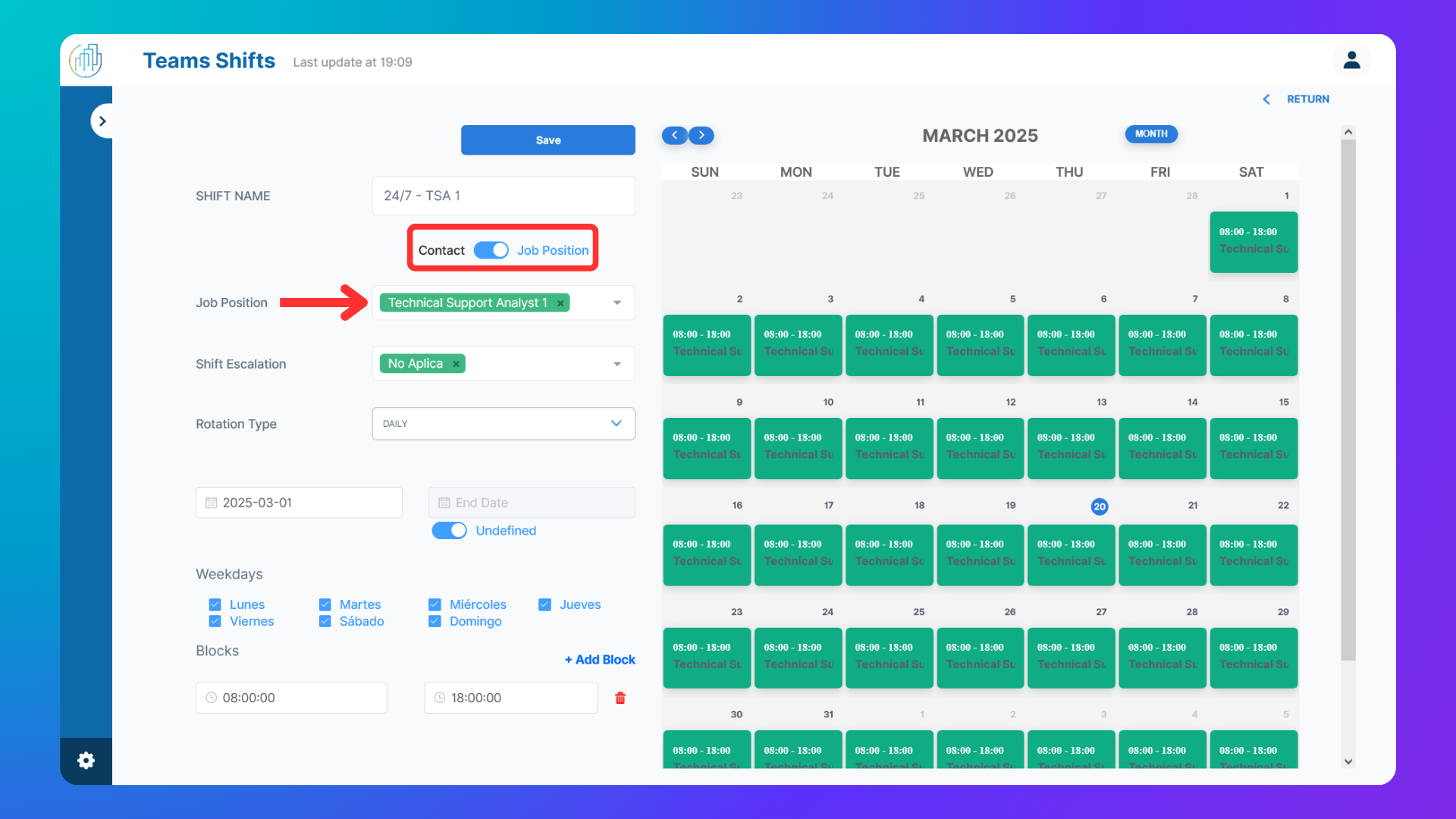This screenshot has width=1456, height=819.
Task: Click the Shift Name input field
Action: [x=504, y=196]
